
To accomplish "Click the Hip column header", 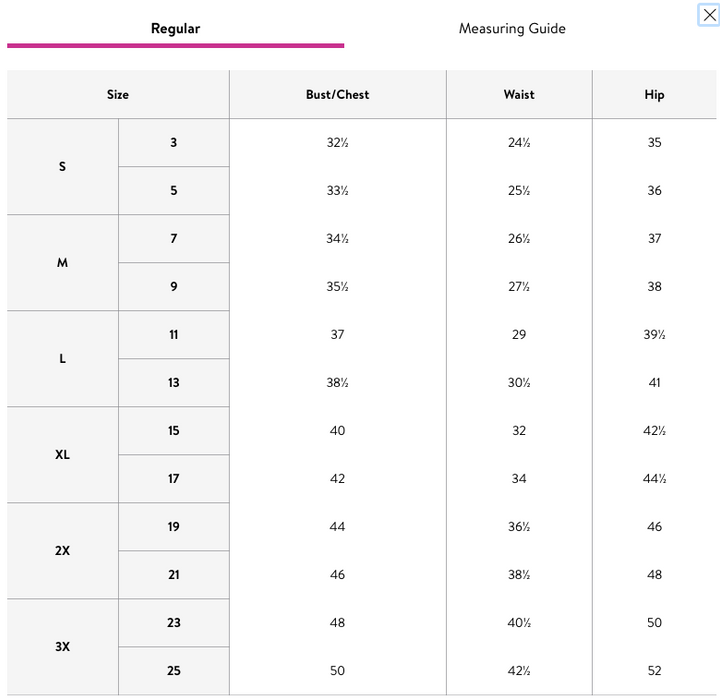I will [x=654, y=95].
